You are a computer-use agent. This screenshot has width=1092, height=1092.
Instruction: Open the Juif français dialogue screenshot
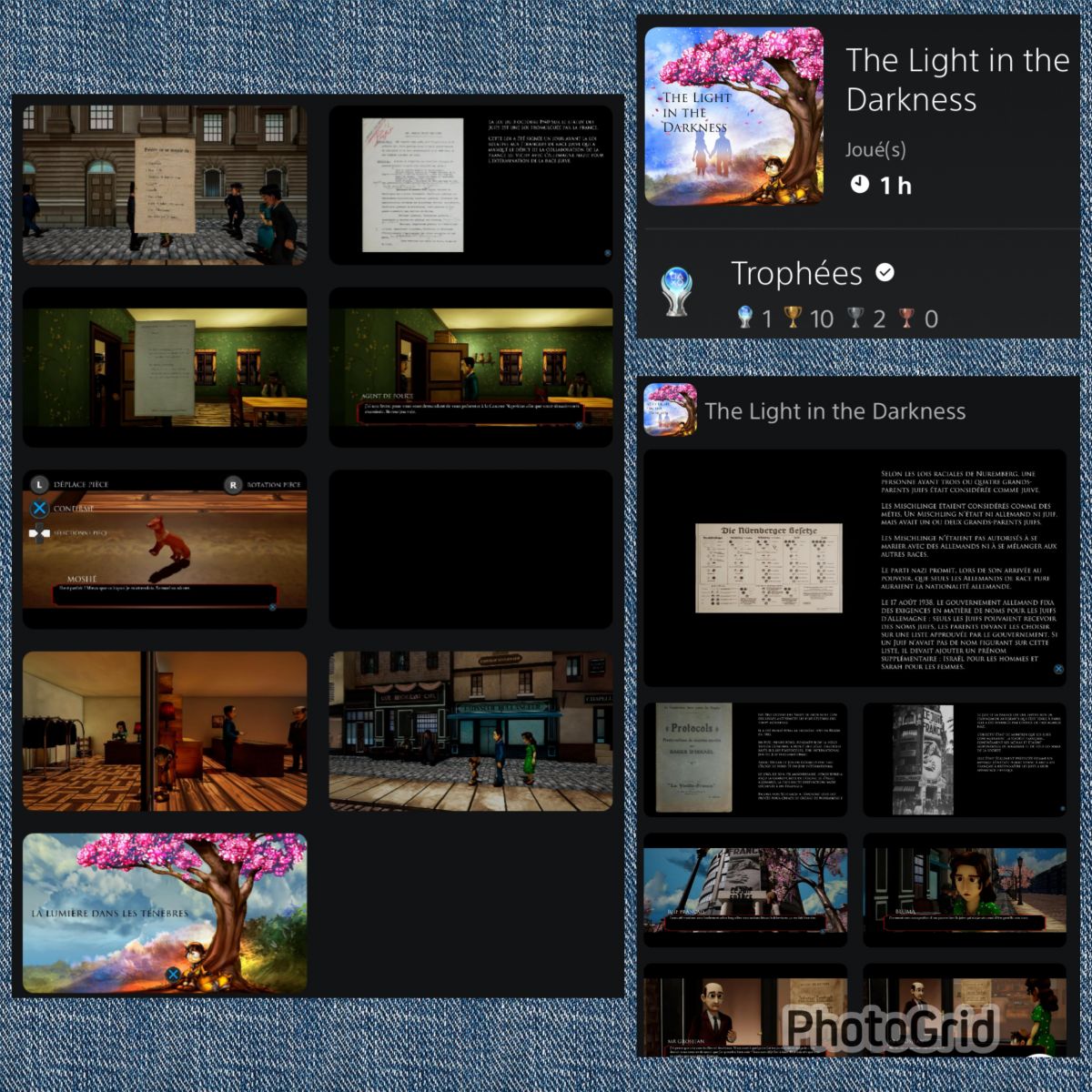point(745,890)
